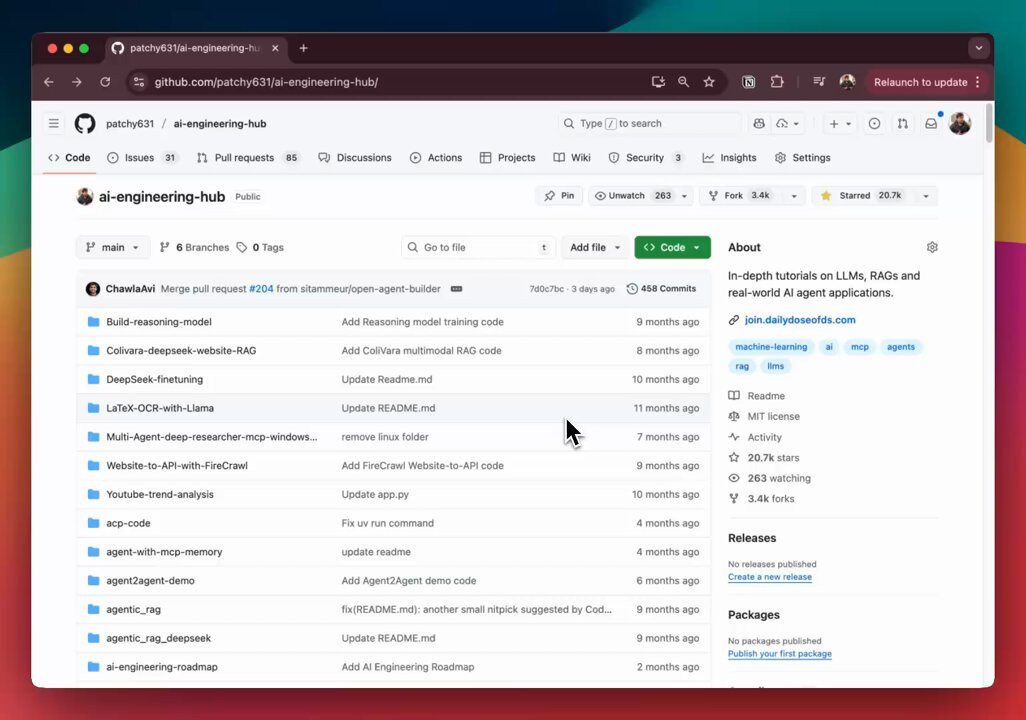Open join.dailydoseofds.com link
The width and height of the screenshot is (1026, 720).
pyautogui.click(x=800, y=320)
